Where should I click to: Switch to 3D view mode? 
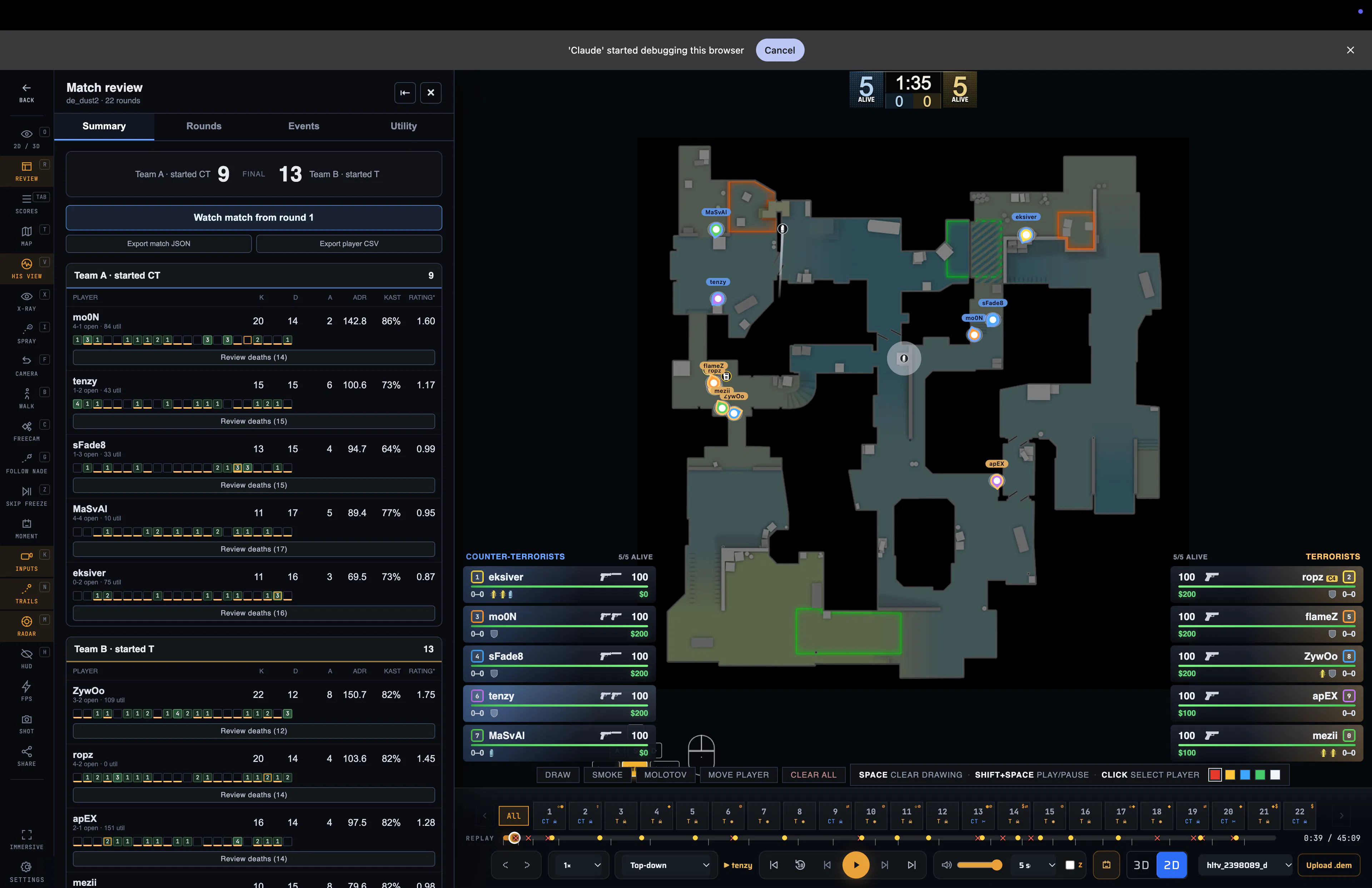click(1142, 865)
